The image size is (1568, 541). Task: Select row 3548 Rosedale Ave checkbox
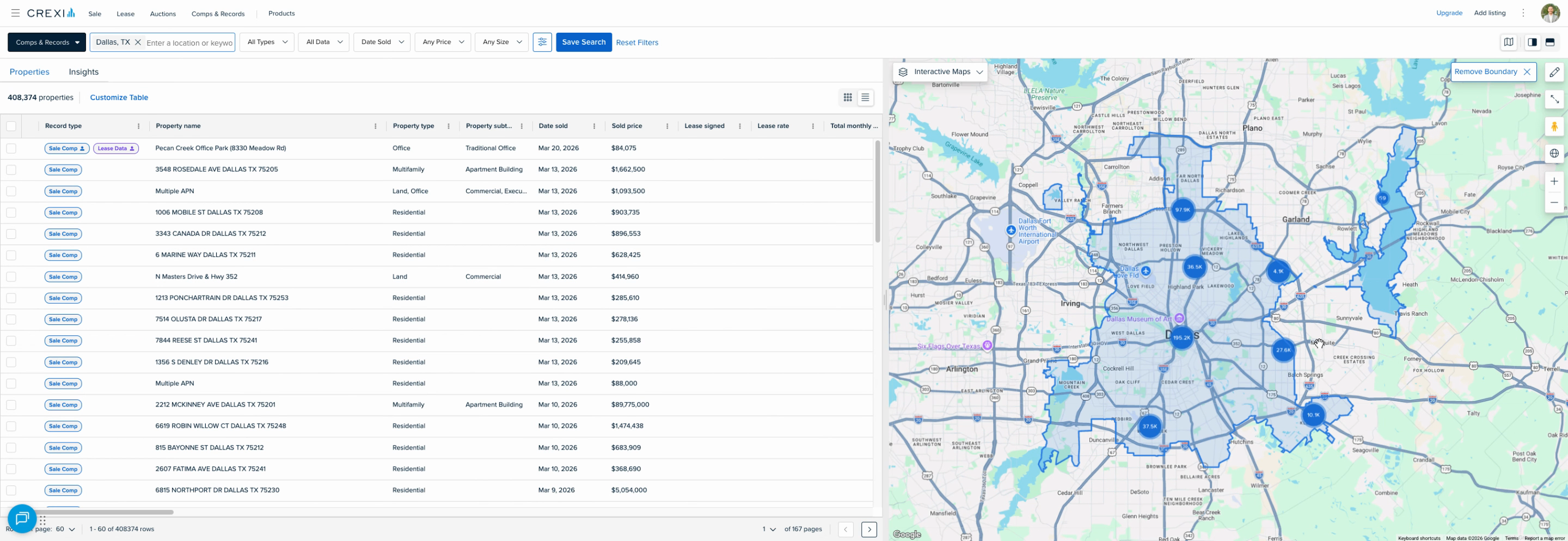coord(11,170)
